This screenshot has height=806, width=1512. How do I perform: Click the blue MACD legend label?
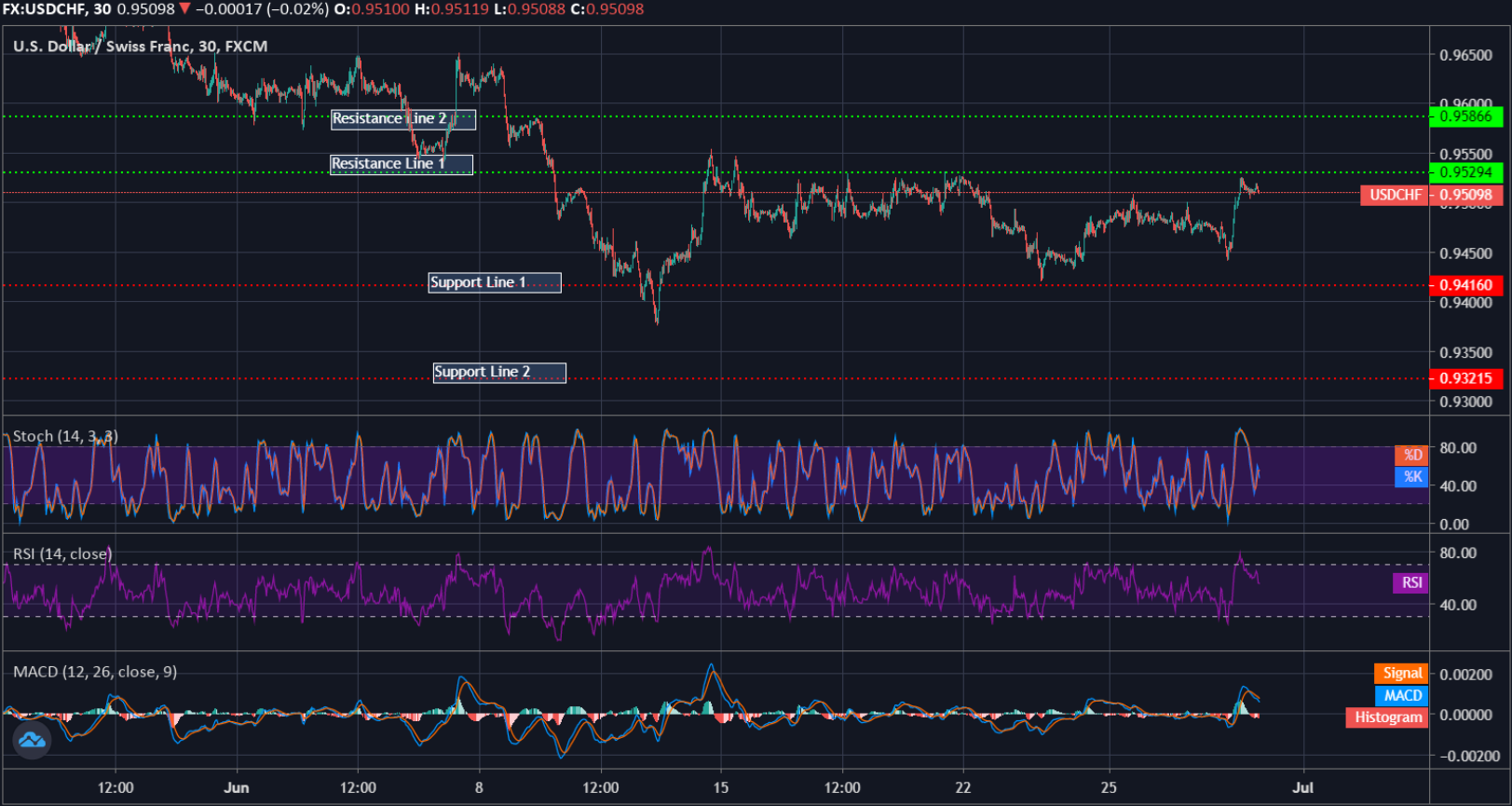point(1401,695)
